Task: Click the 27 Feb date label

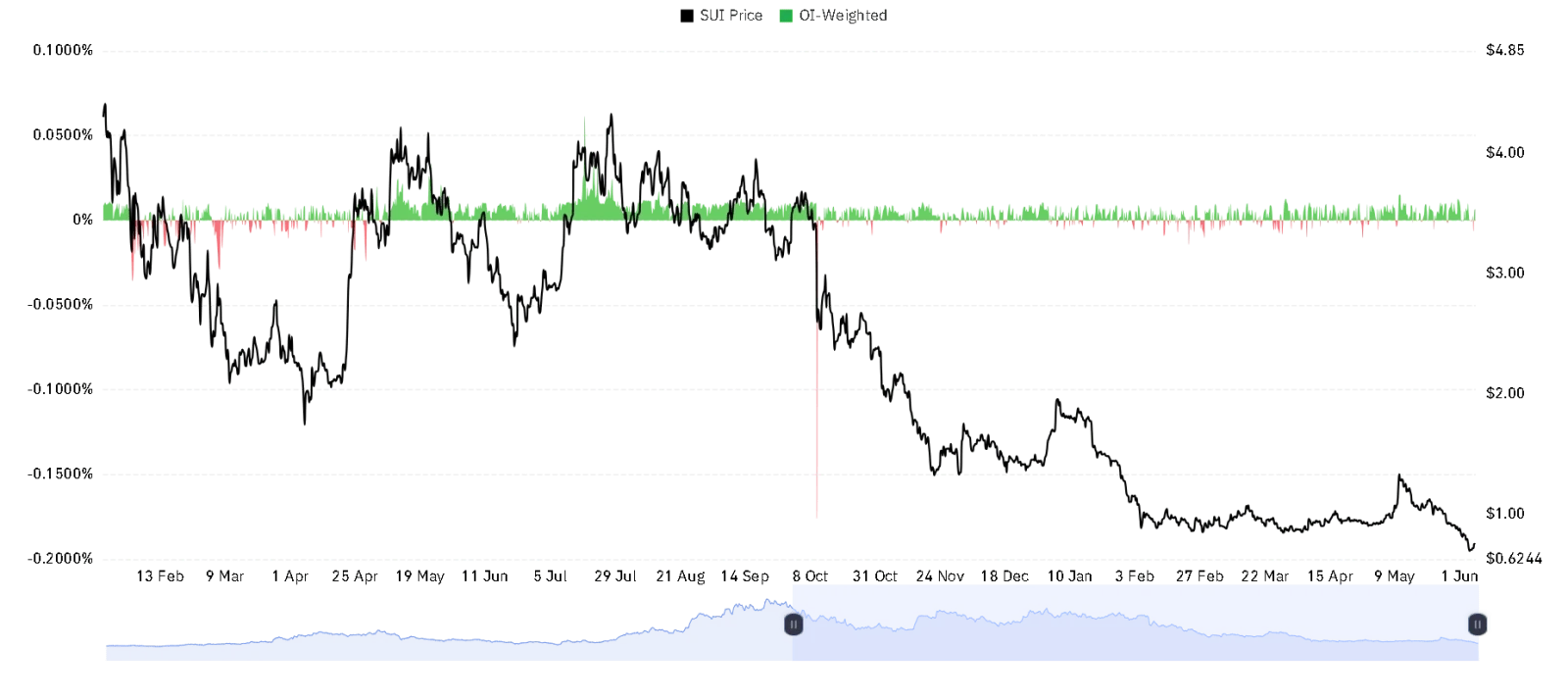Action: coord(1200,576)
